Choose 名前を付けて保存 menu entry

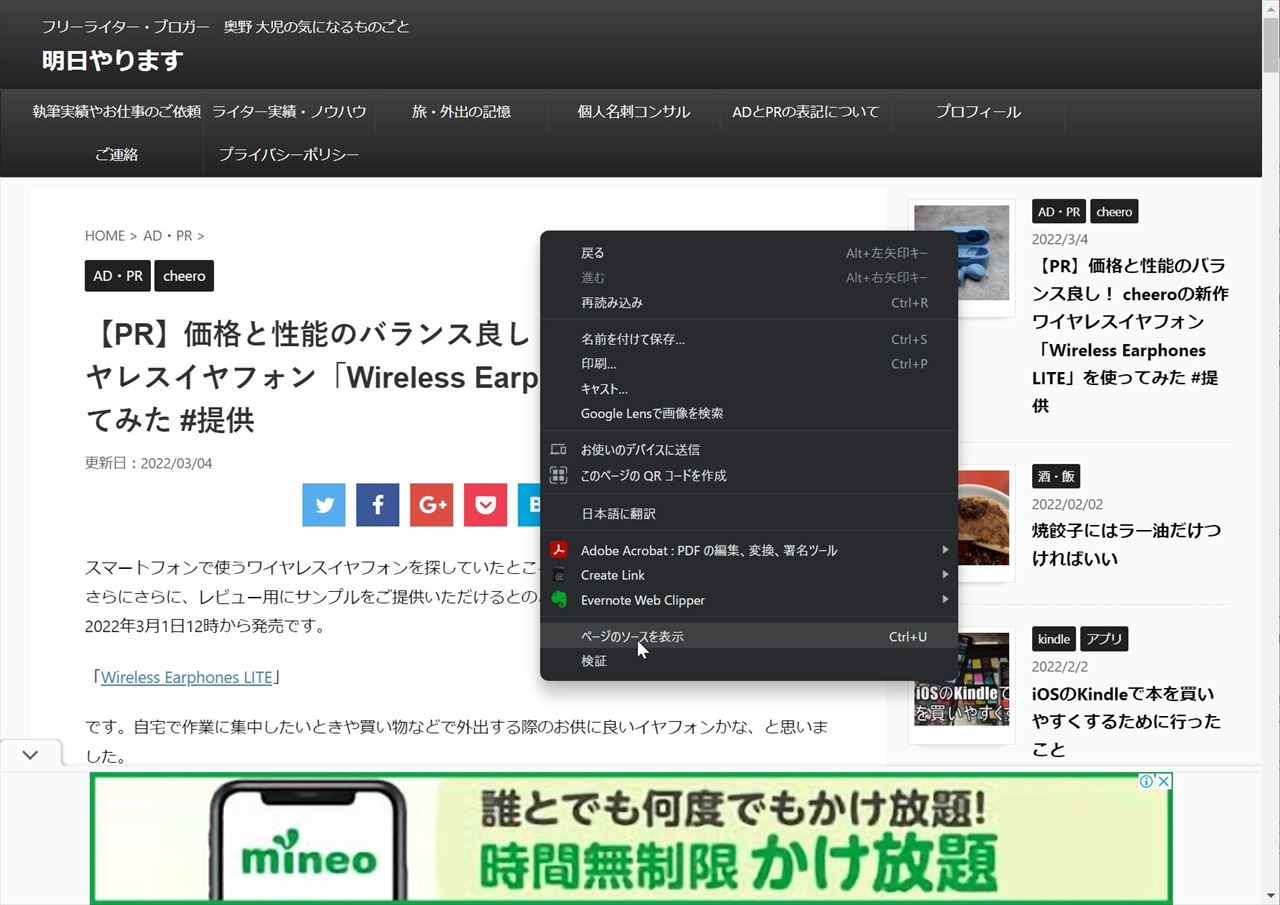(x=749, y=339)
